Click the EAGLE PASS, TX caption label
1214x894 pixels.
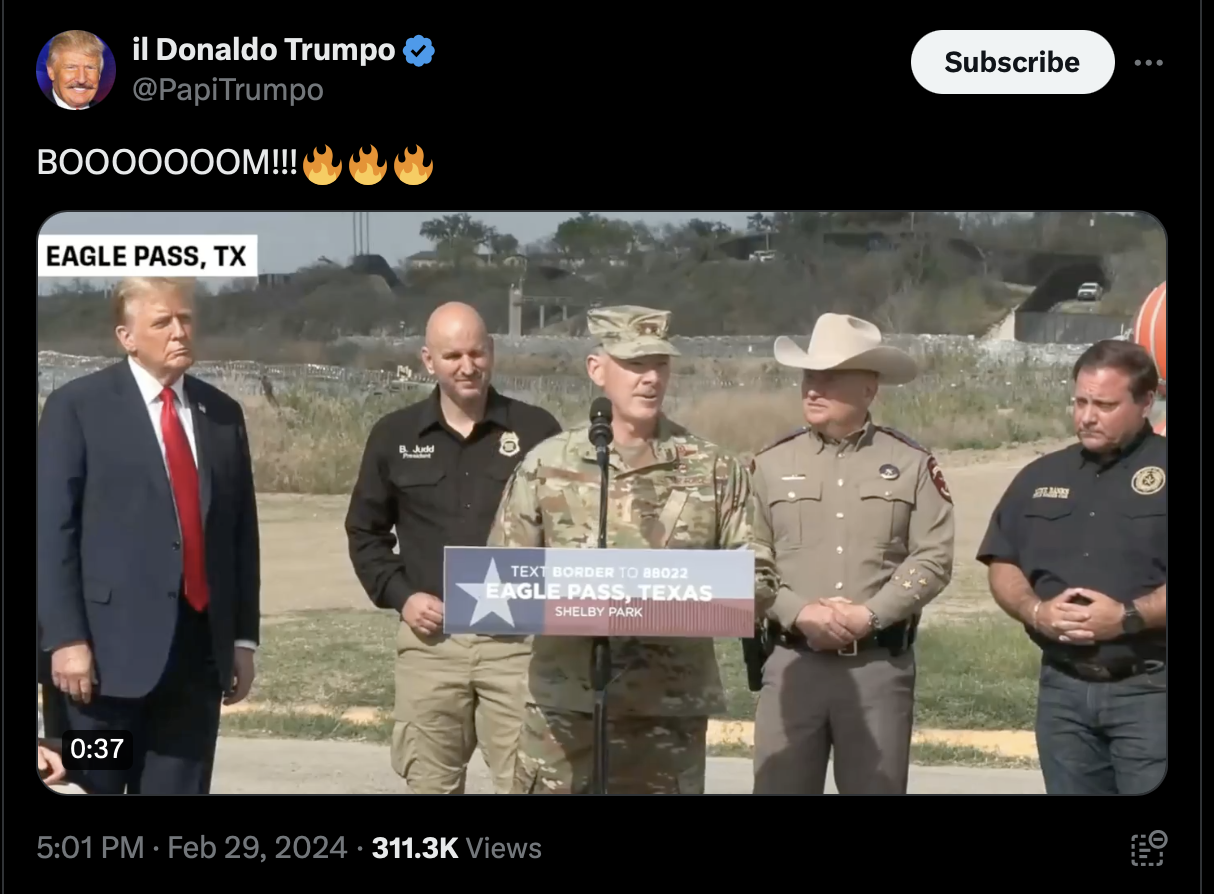pos(147,256)
